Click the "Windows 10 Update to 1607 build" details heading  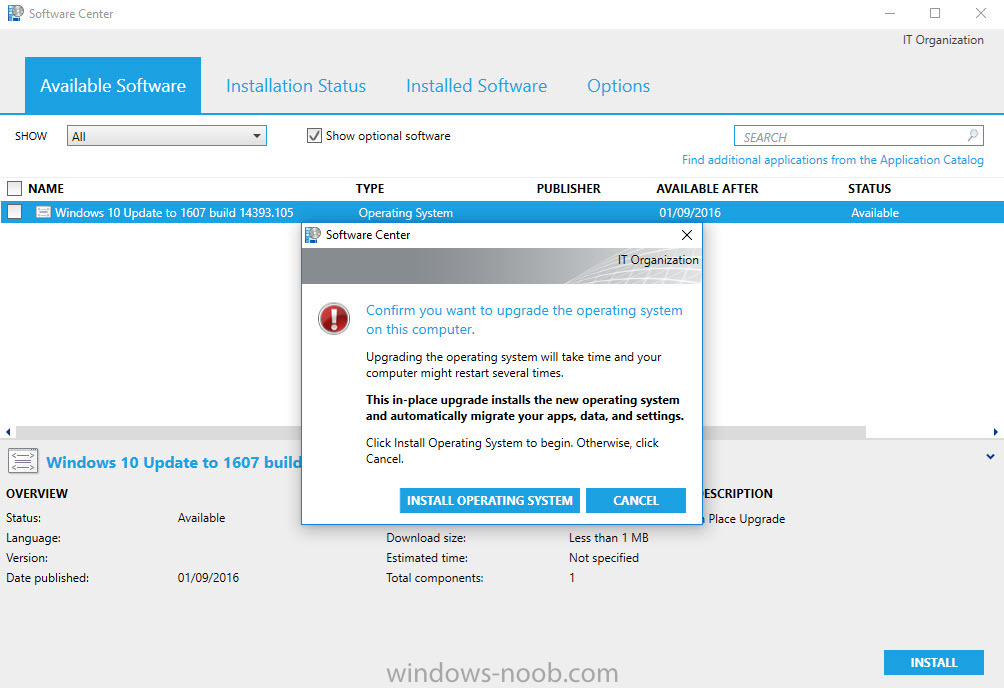point(174,463)
